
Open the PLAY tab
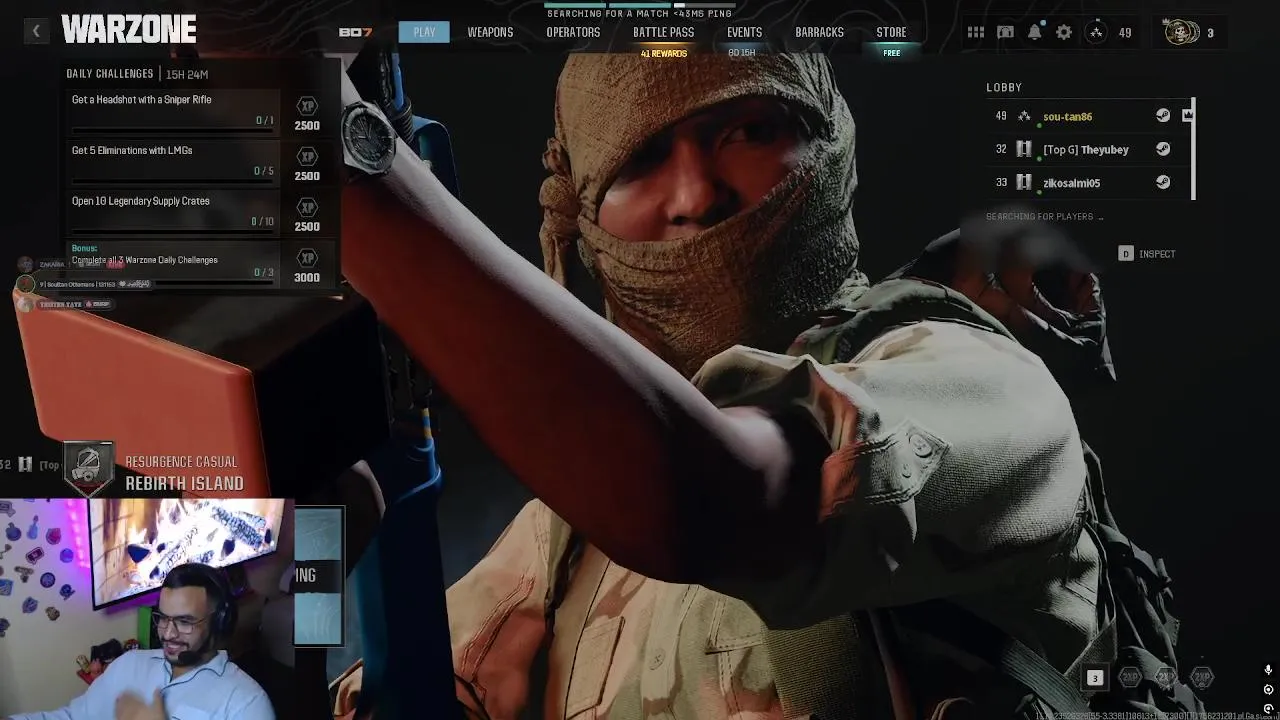[424, 32]
